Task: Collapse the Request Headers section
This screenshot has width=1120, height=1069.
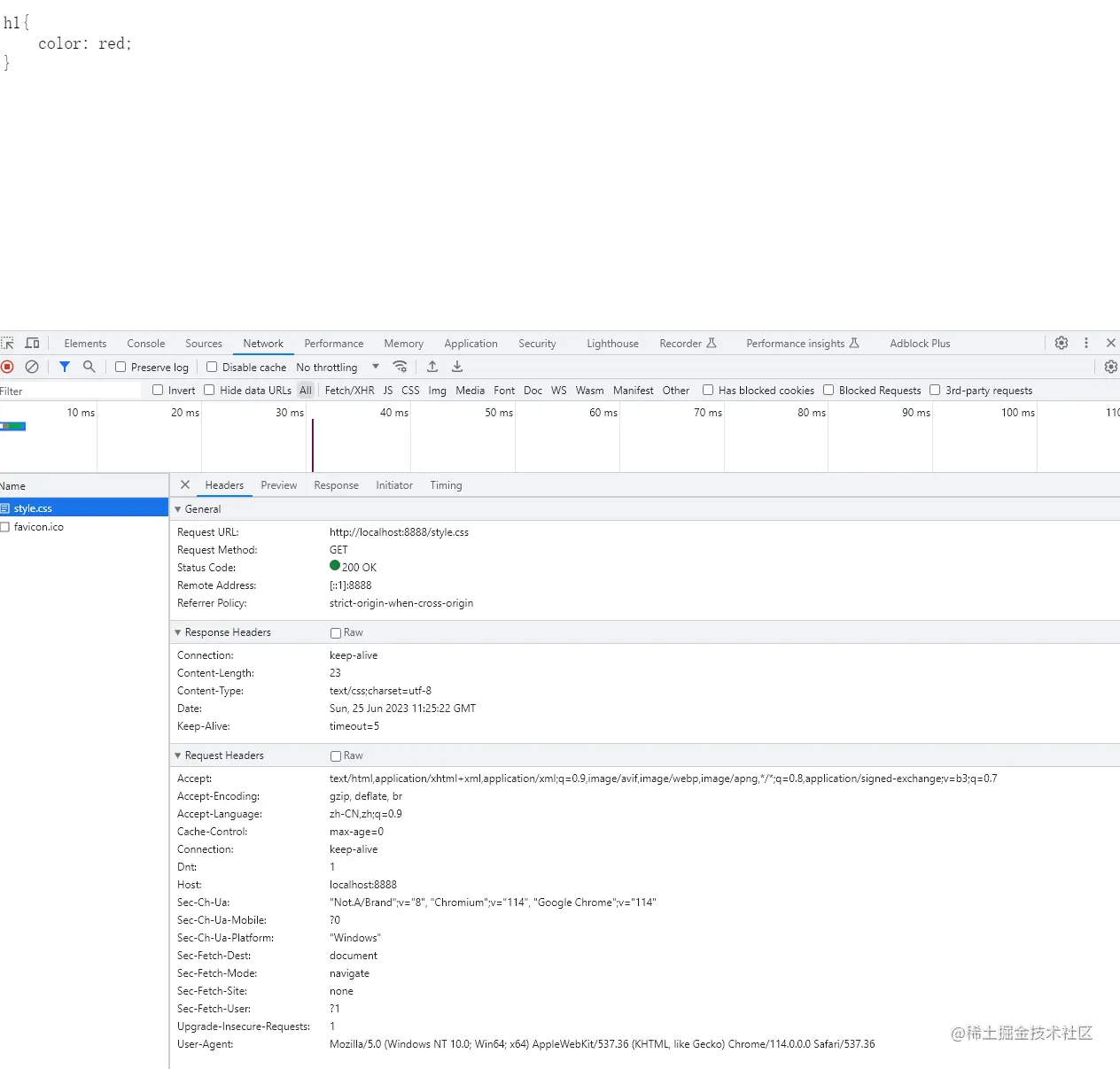Action: 178,755
